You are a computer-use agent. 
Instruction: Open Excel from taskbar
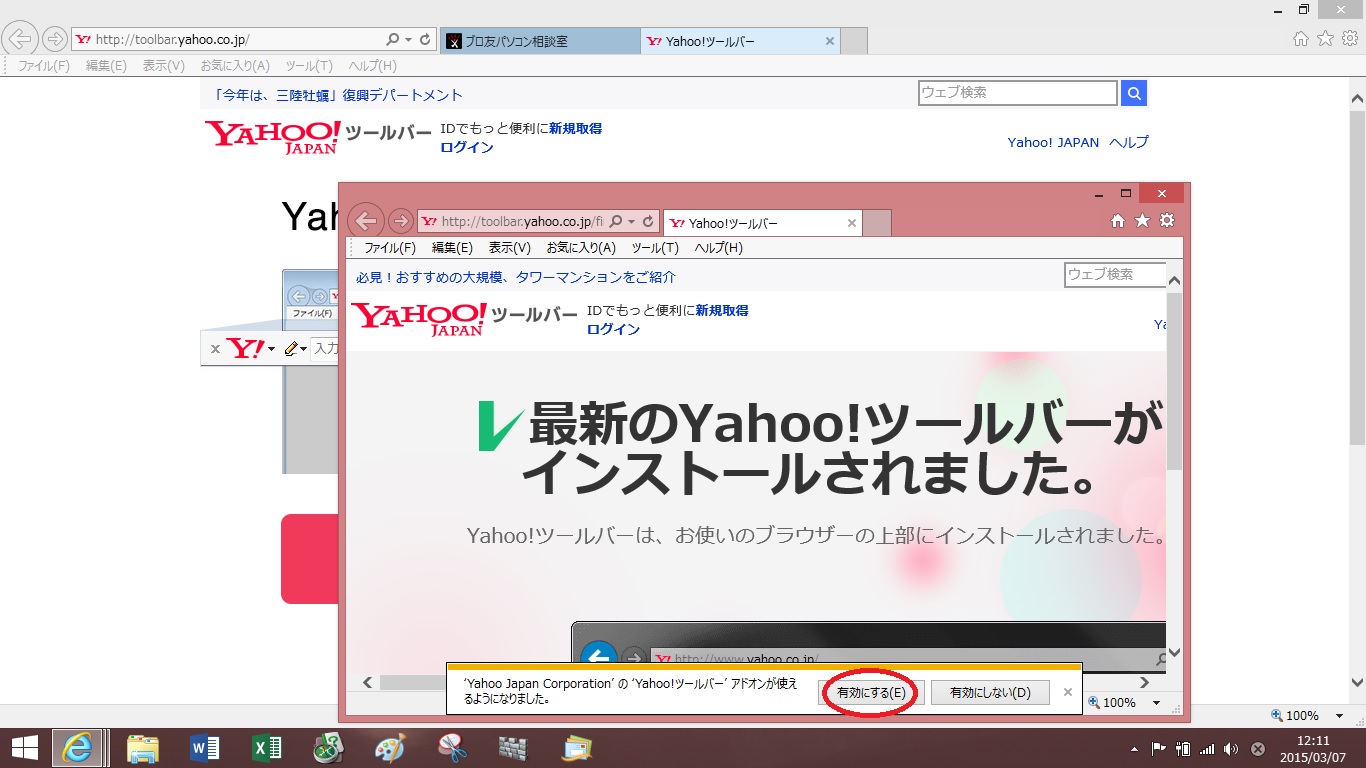[266, 747]
